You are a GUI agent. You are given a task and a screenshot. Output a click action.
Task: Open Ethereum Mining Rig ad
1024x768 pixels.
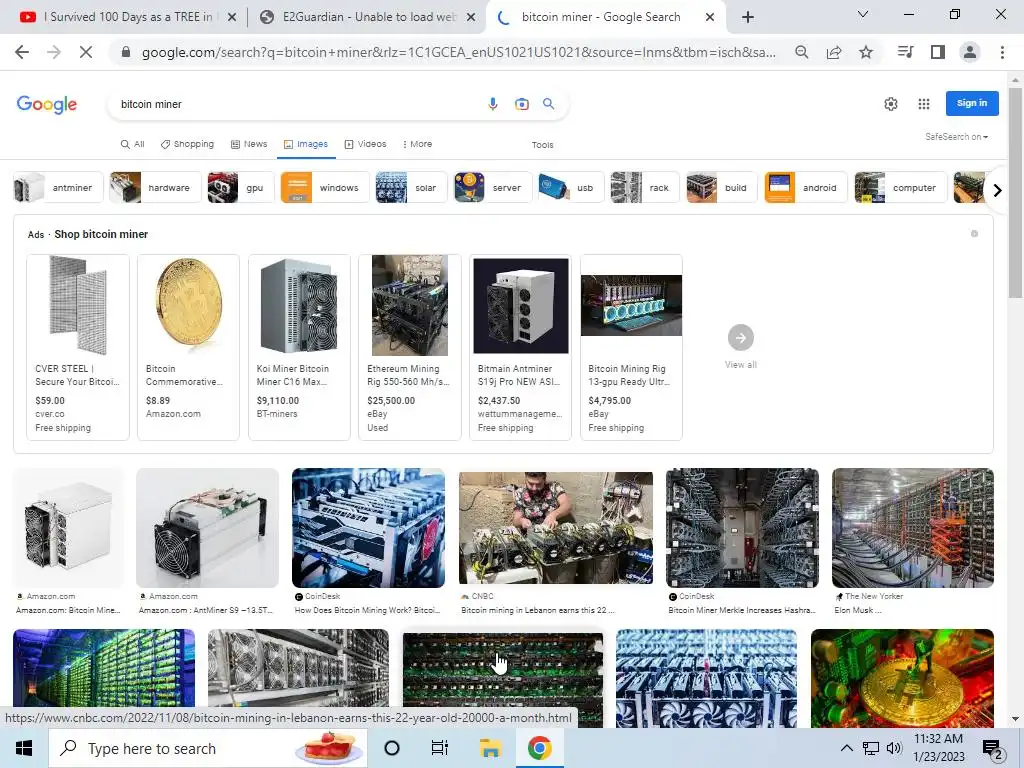pos(409,347)
